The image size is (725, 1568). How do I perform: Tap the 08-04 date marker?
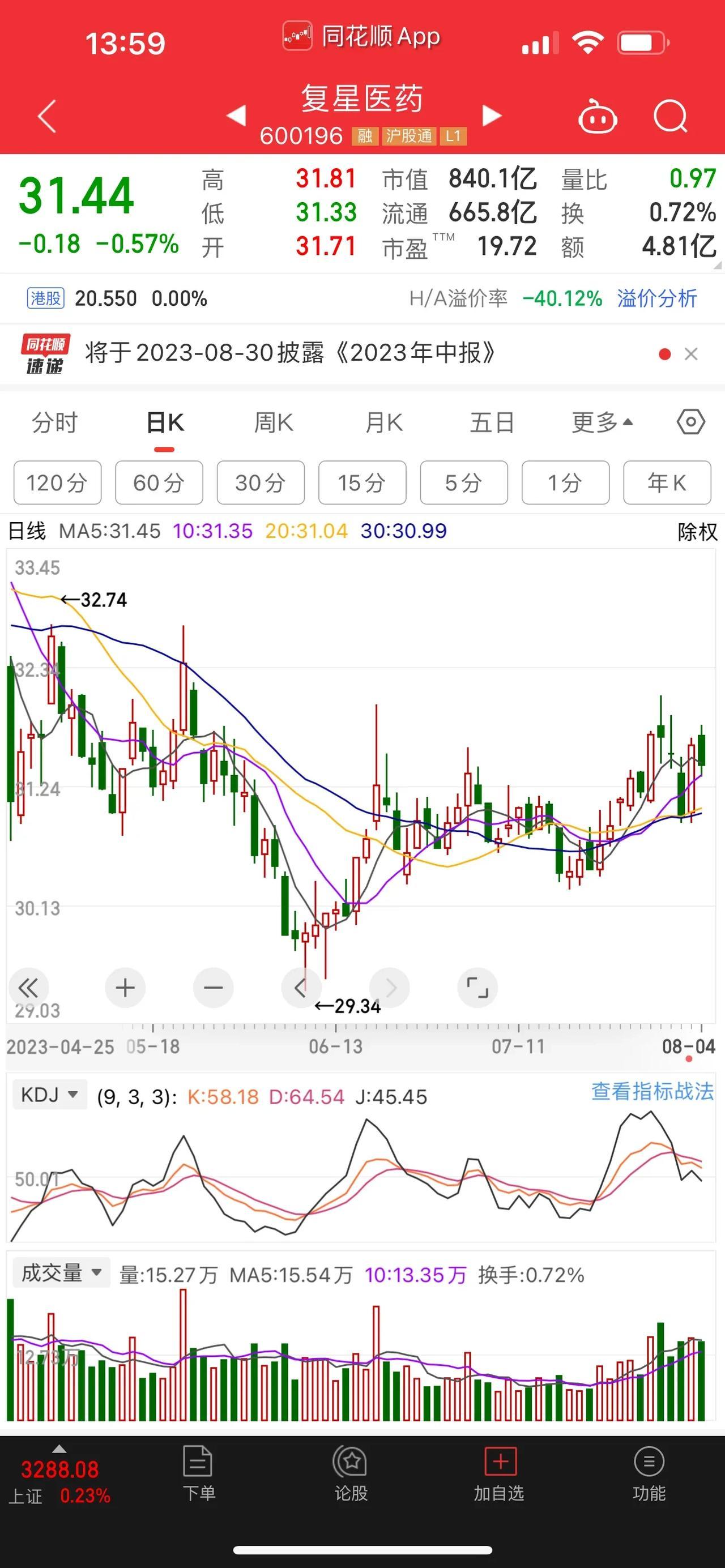click(689, 1046)
